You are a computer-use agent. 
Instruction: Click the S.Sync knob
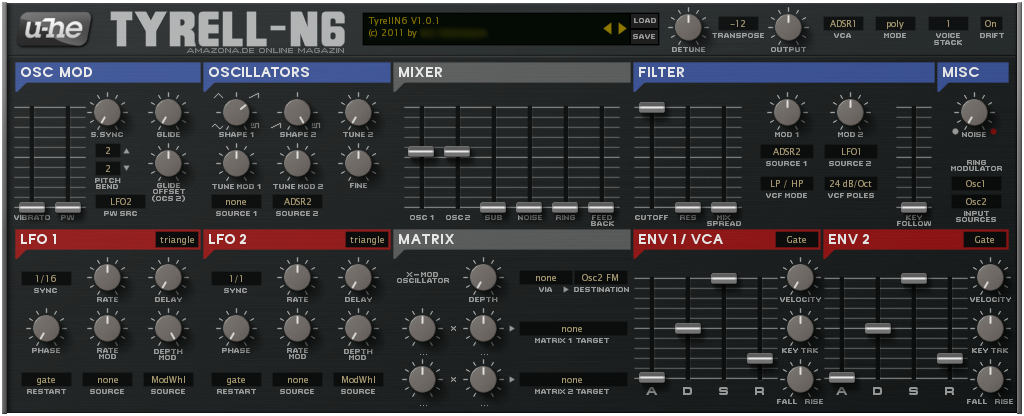click(106, 112)
